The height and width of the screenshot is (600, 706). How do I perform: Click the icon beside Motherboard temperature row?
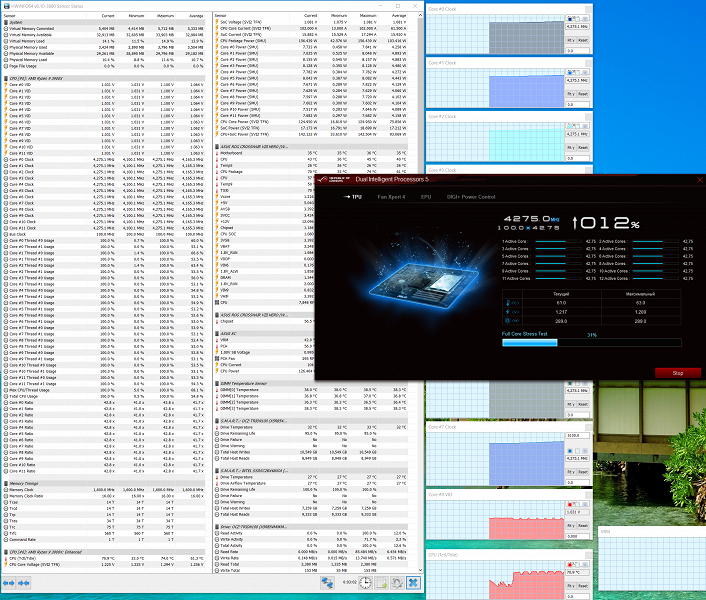click(217, 153)
